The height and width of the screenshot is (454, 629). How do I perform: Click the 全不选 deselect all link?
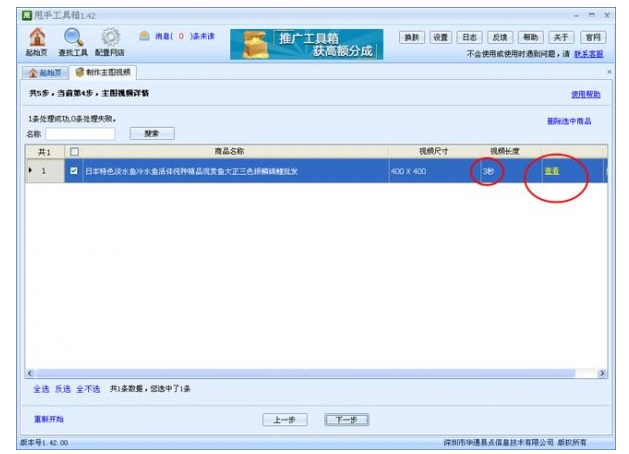tap(88, 389)
